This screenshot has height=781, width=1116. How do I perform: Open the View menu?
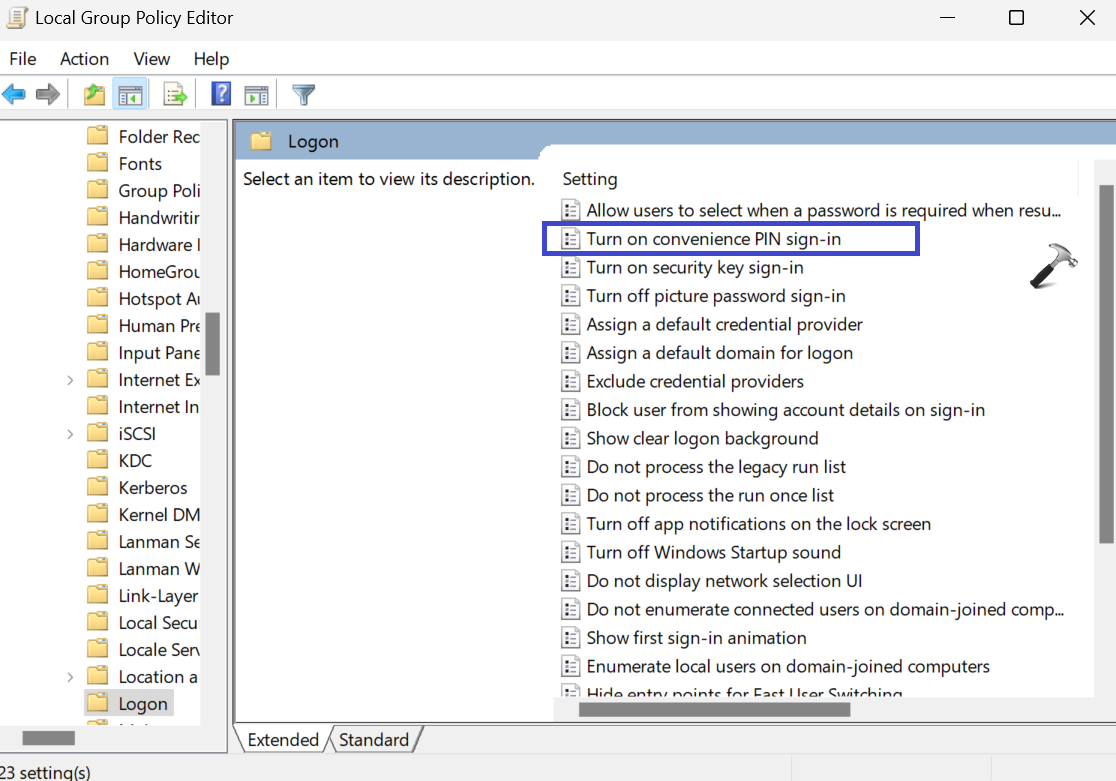152,59
